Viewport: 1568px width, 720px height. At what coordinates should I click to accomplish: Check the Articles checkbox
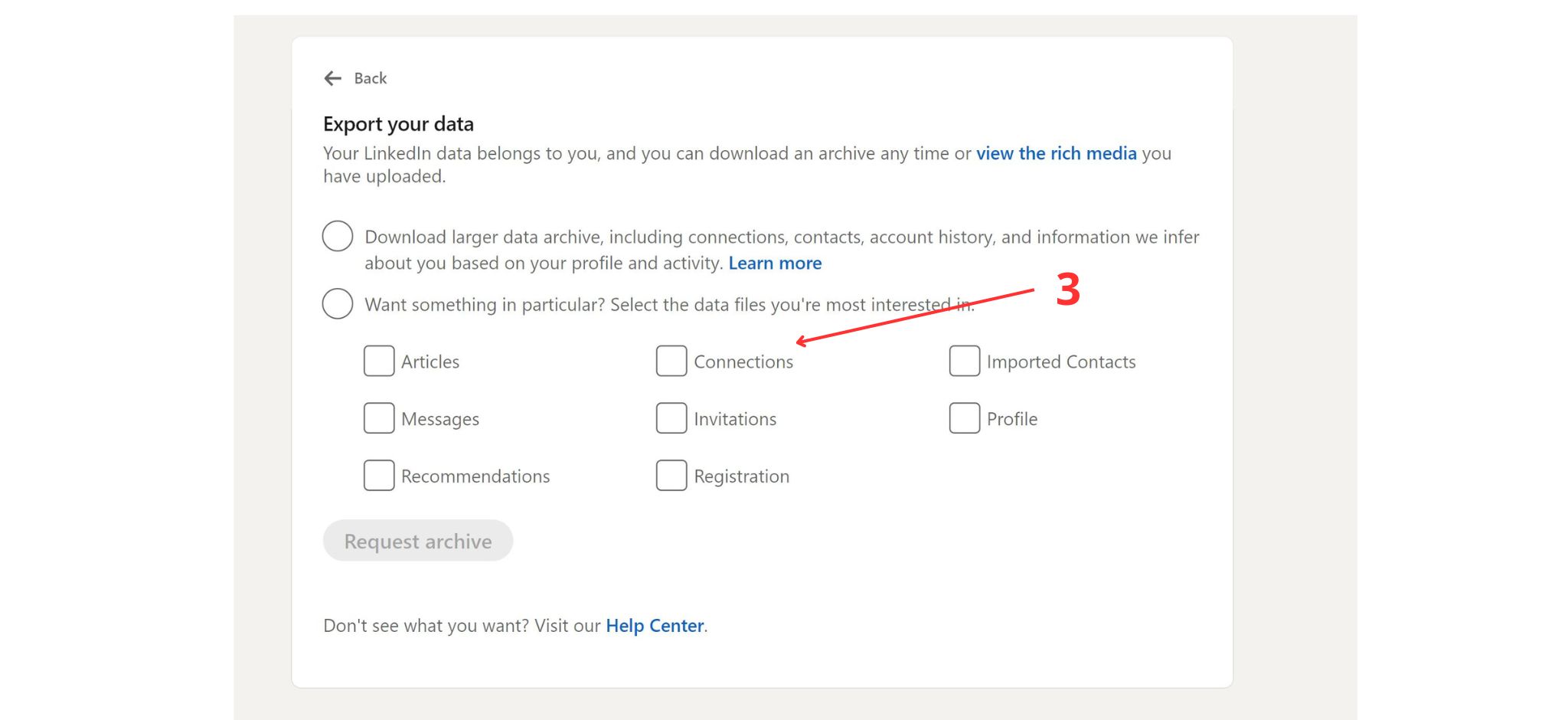coord(379,361)
